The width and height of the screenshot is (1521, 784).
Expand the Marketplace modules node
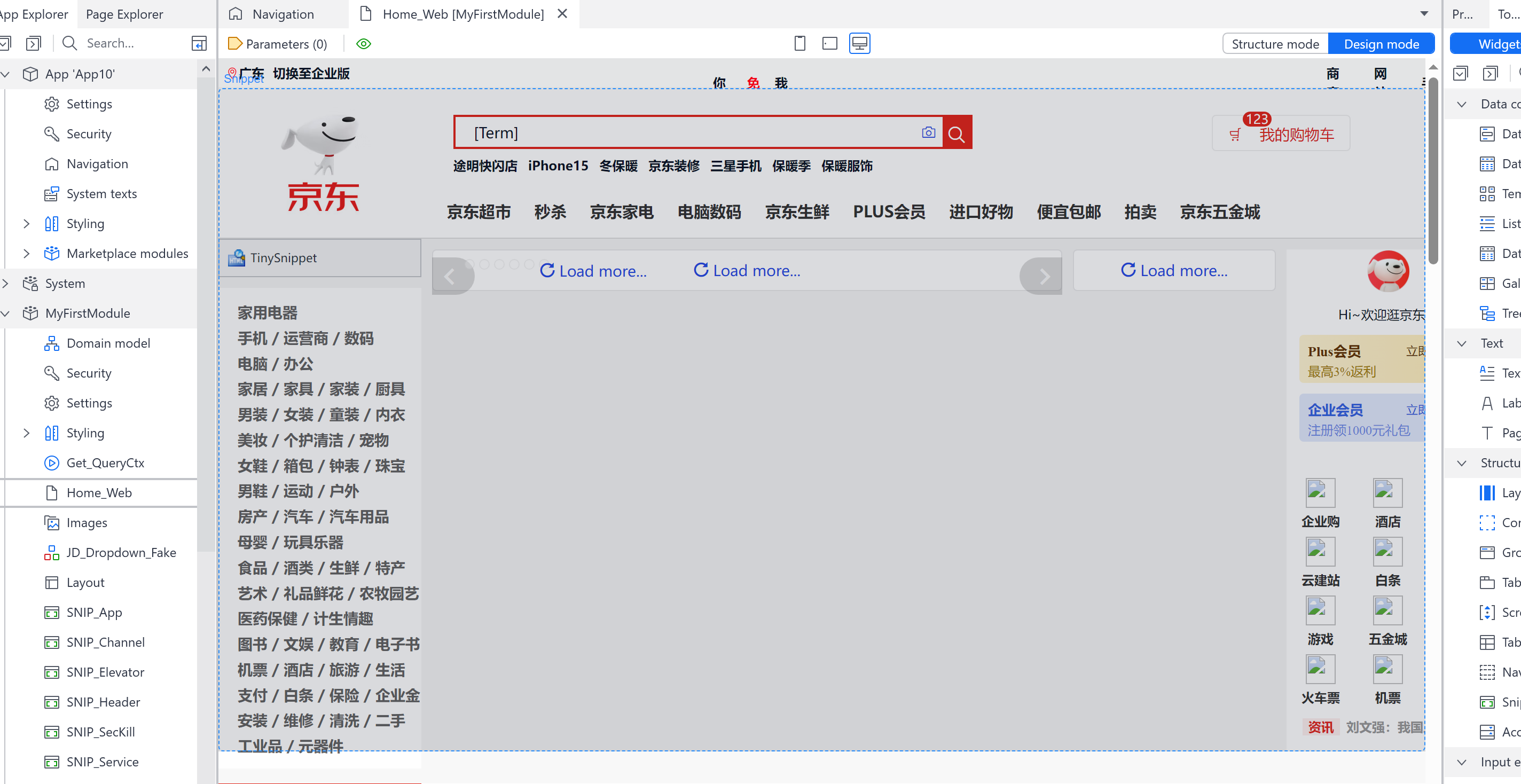(x=26, y=253)
